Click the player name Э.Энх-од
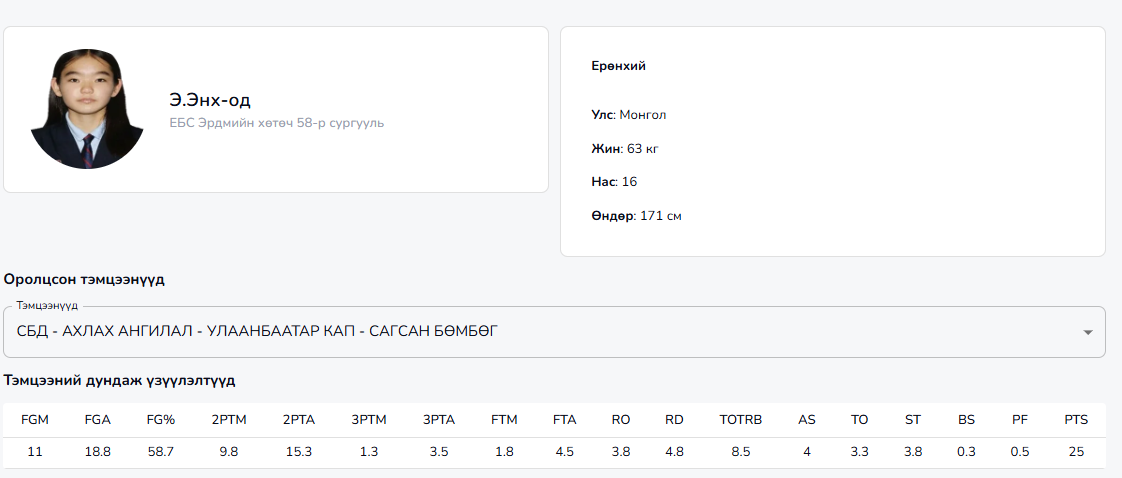 (210, 100)
